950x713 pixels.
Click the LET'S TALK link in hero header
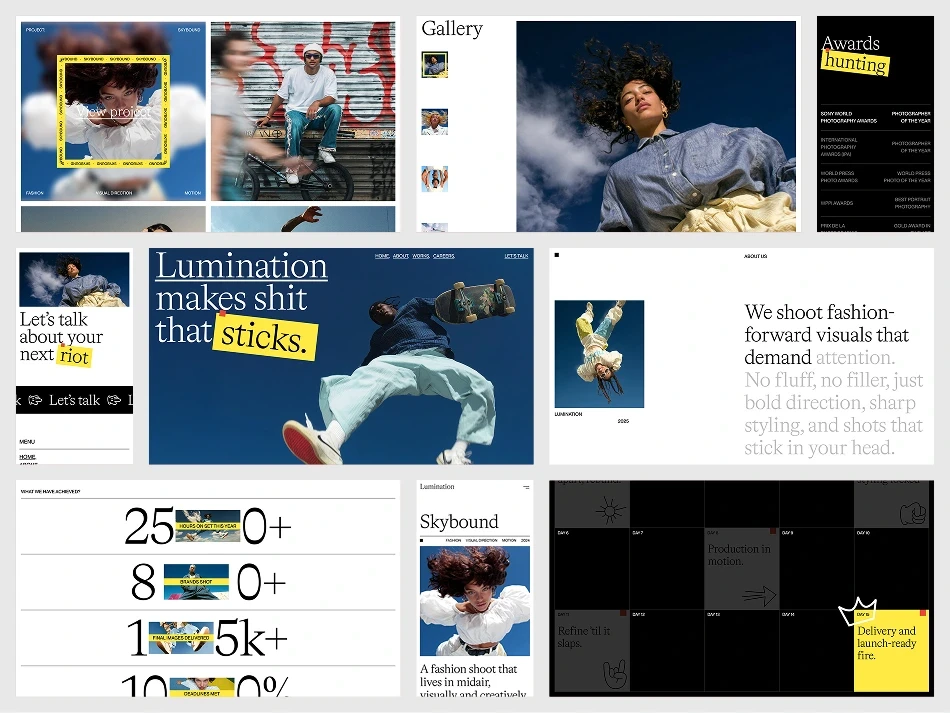516,256
